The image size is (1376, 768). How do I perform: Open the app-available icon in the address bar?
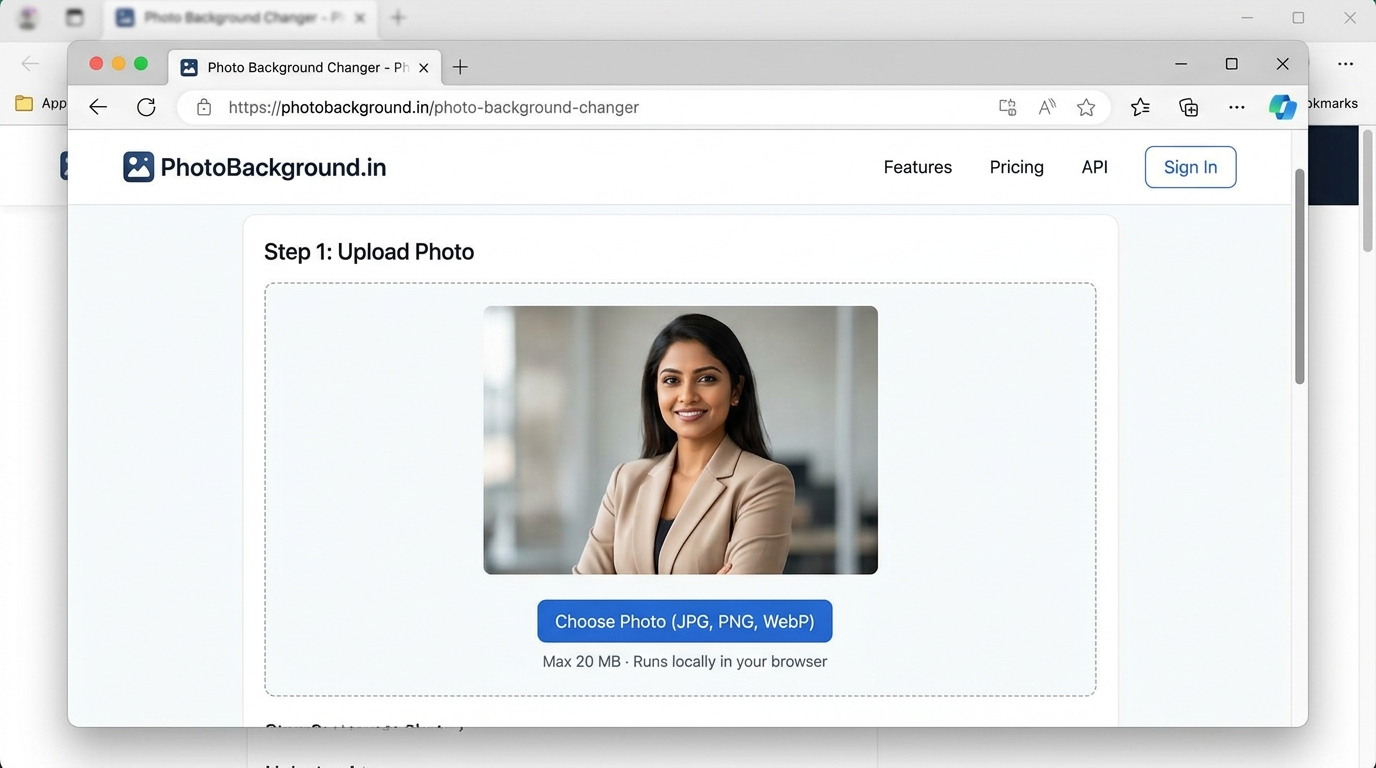tap(1007, 107)
